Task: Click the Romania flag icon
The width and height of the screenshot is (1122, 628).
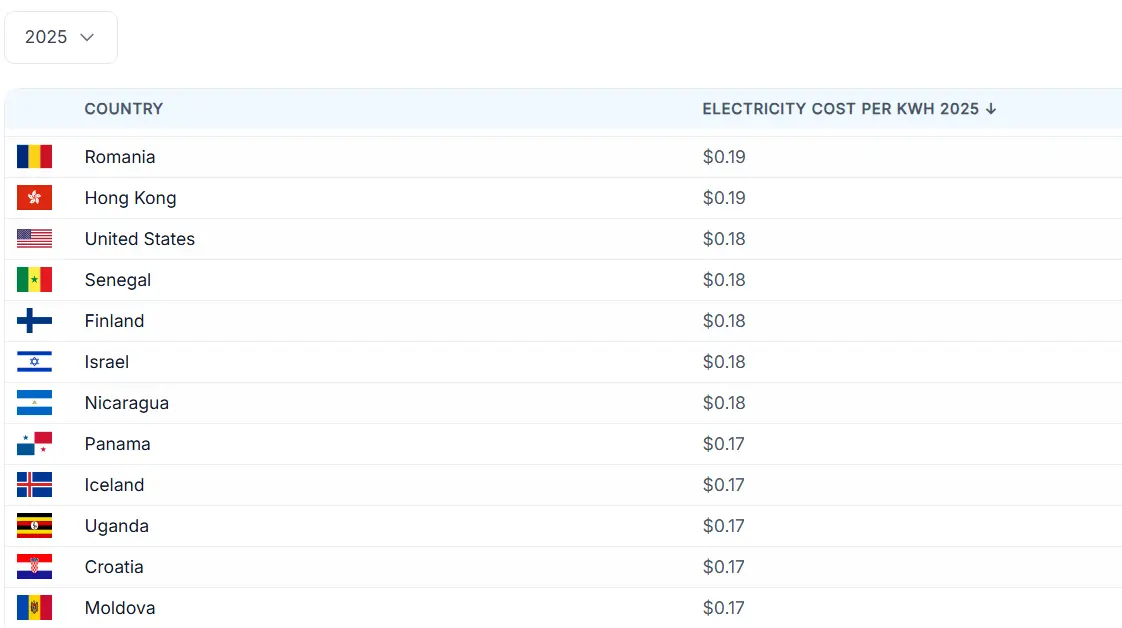Action: pyautogui.click(x=34, y=157)
